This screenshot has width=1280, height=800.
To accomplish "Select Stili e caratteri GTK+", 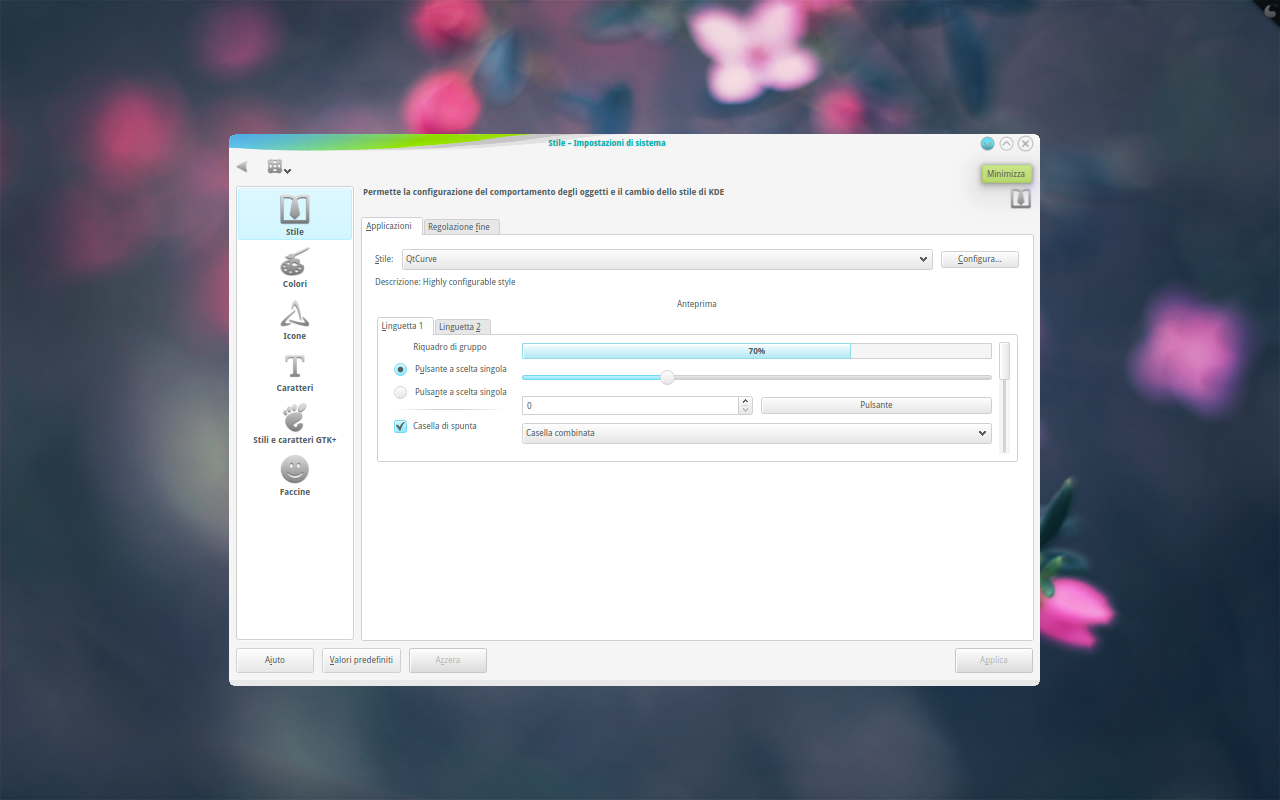I will pos(294,423).
